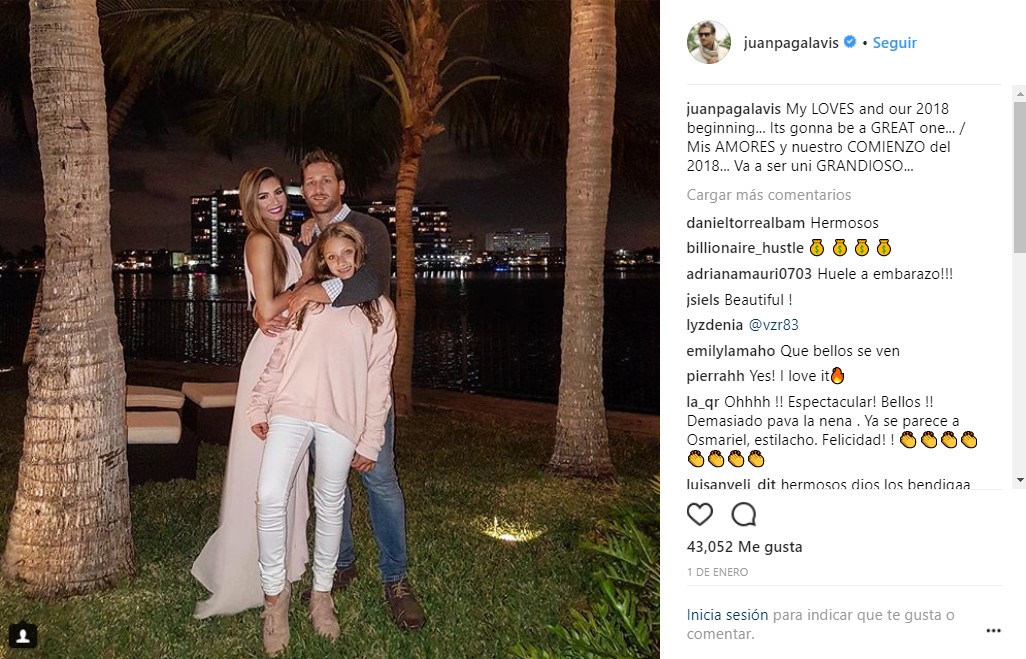This screenshot has height=659, width=1026.
Task: Open la_qr commenter profile
Action: 703,402
